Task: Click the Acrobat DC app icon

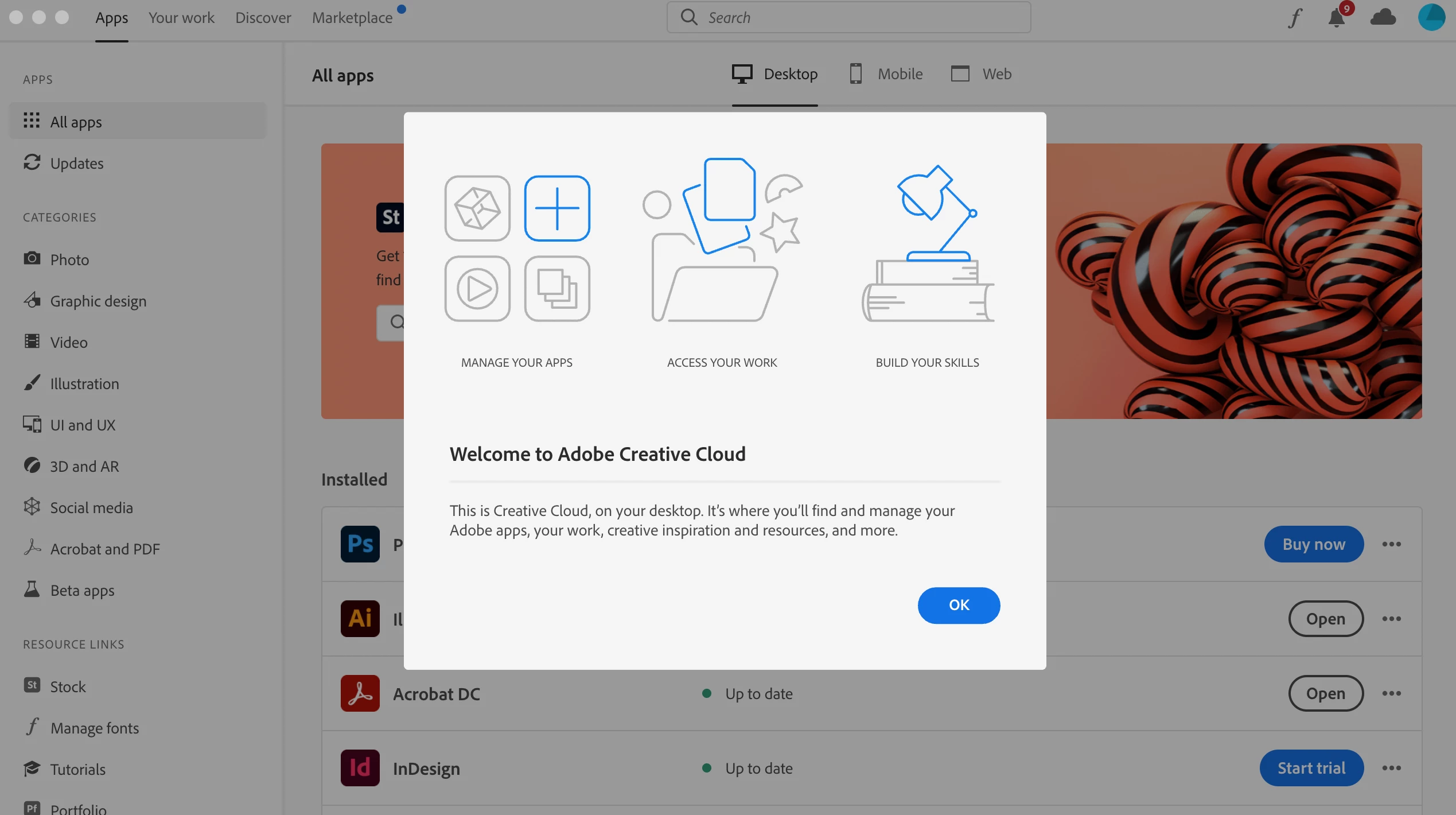Action: pyautogui.click(x=360, y=693)
